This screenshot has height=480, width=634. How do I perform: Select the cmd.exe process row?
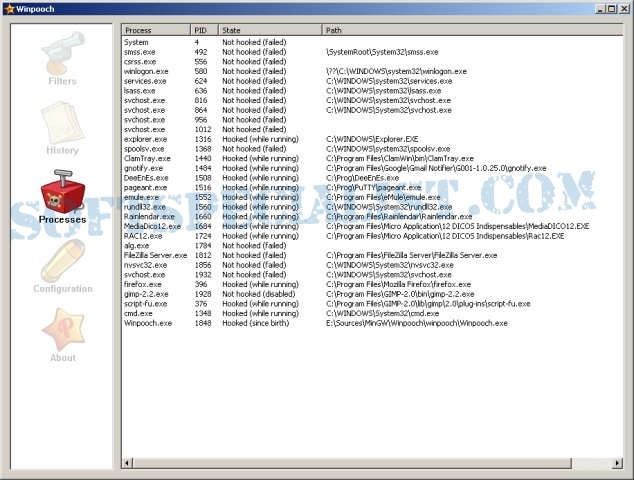pyautogui.click(x=372, y=313)
